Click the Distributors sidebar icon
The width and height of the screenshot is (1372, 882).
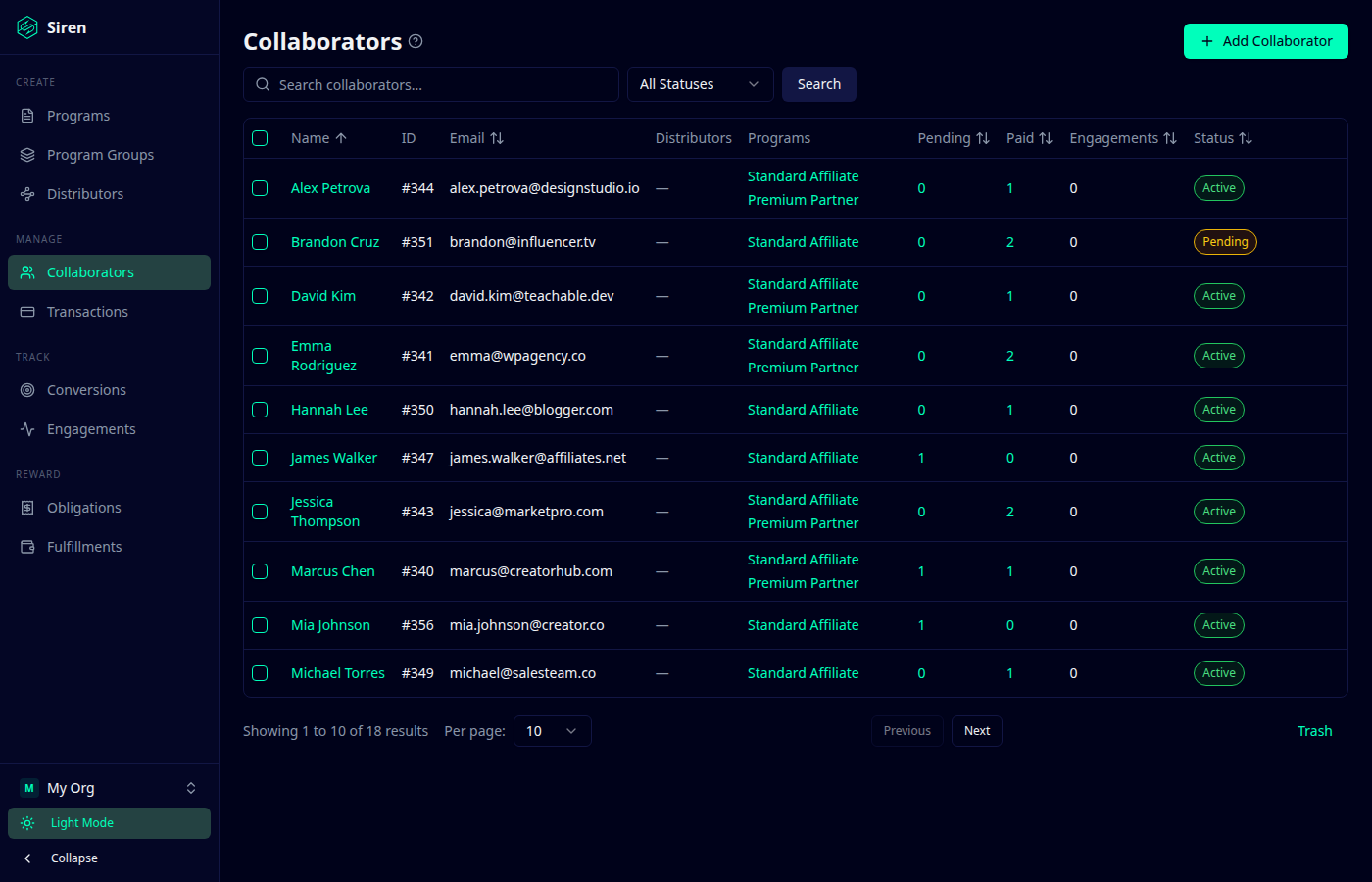tap(27, 194)
